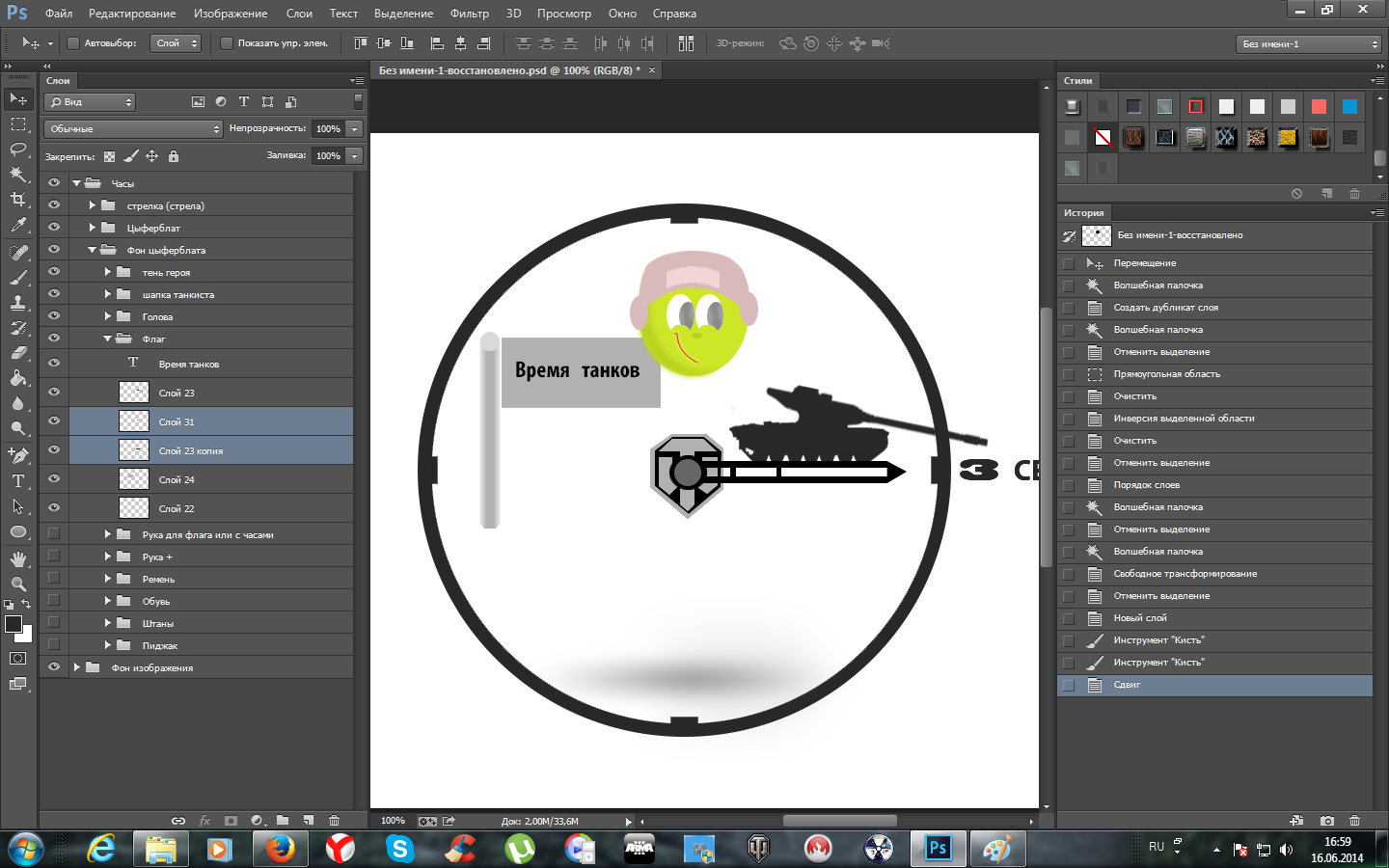Apply the red outlined style swatch
The image size is (1389, 868).
pos(1195,107)
